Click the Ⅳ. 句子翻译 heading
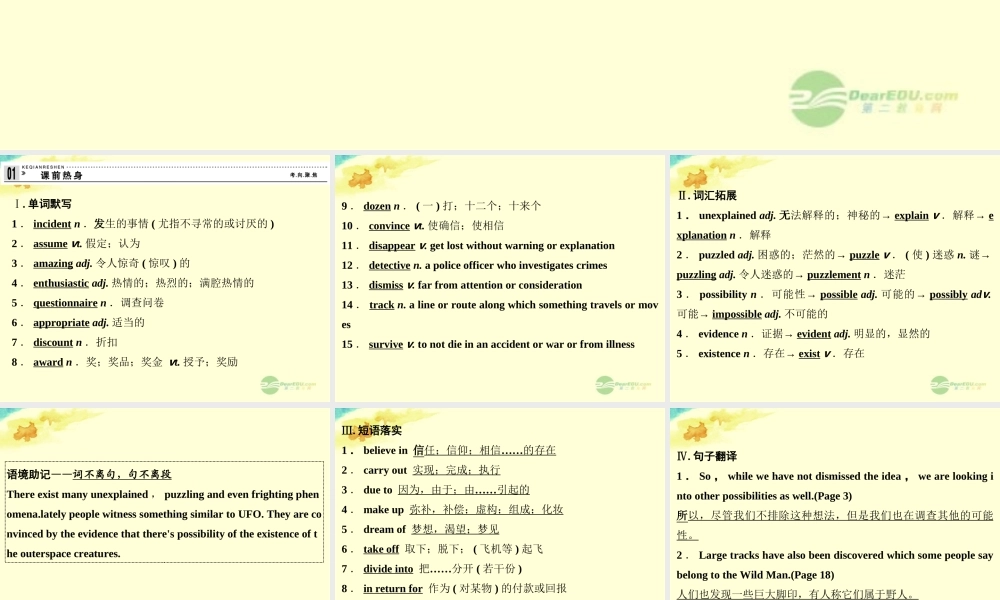 coord(707,456)
